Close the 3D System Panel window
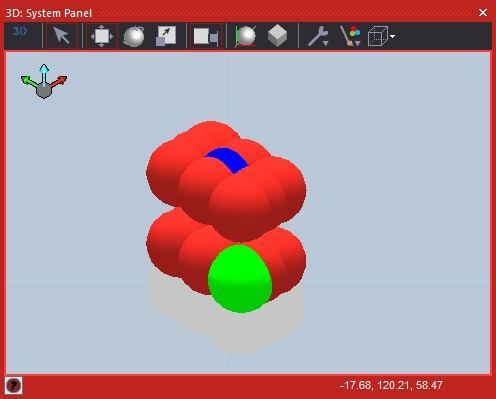 click(x=483, y=13)
